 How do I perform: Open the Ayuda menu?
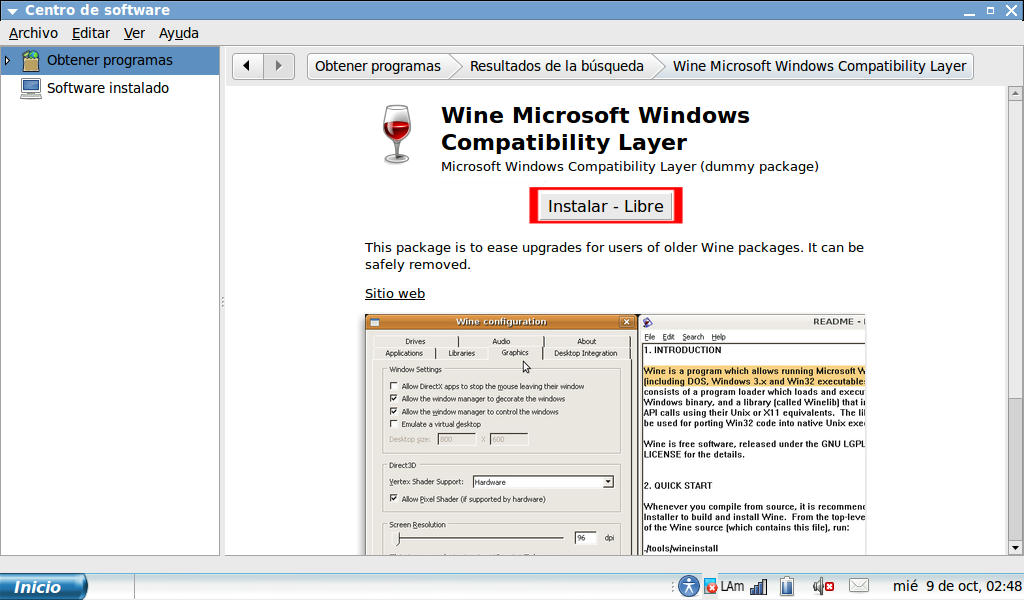[178, 33]
